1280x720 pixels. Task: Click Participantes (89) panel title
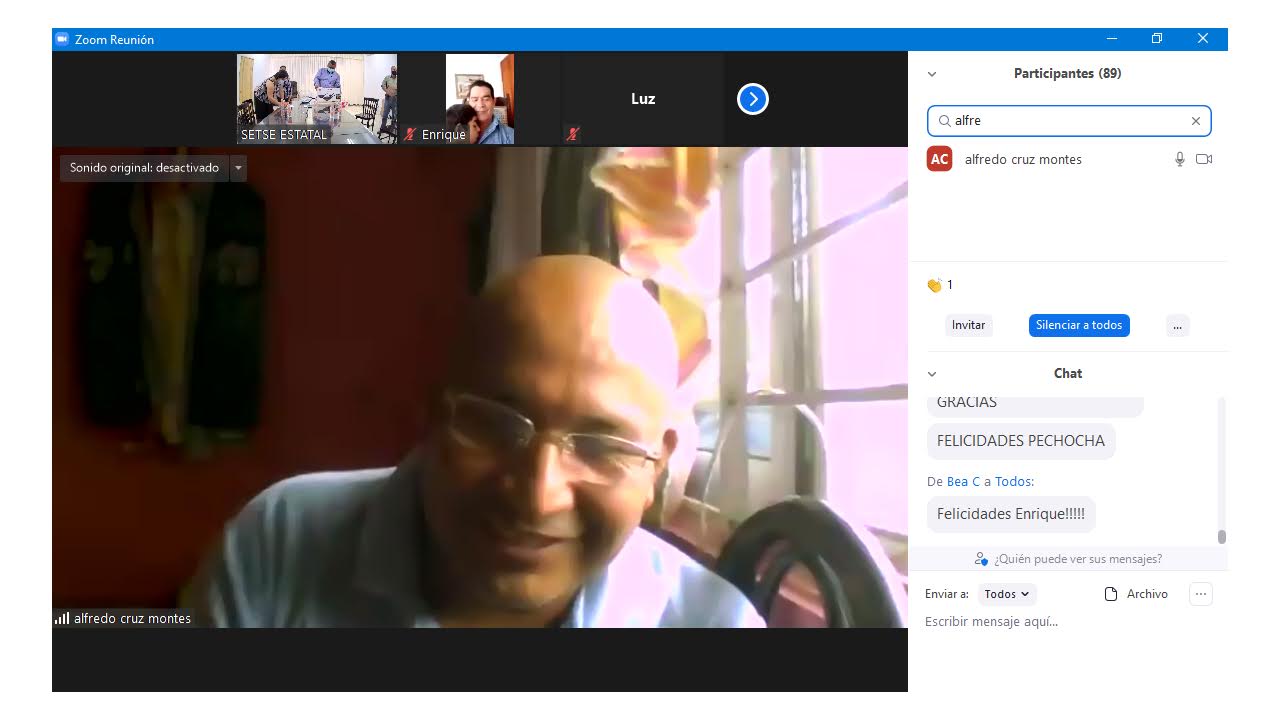point(1067,74)
